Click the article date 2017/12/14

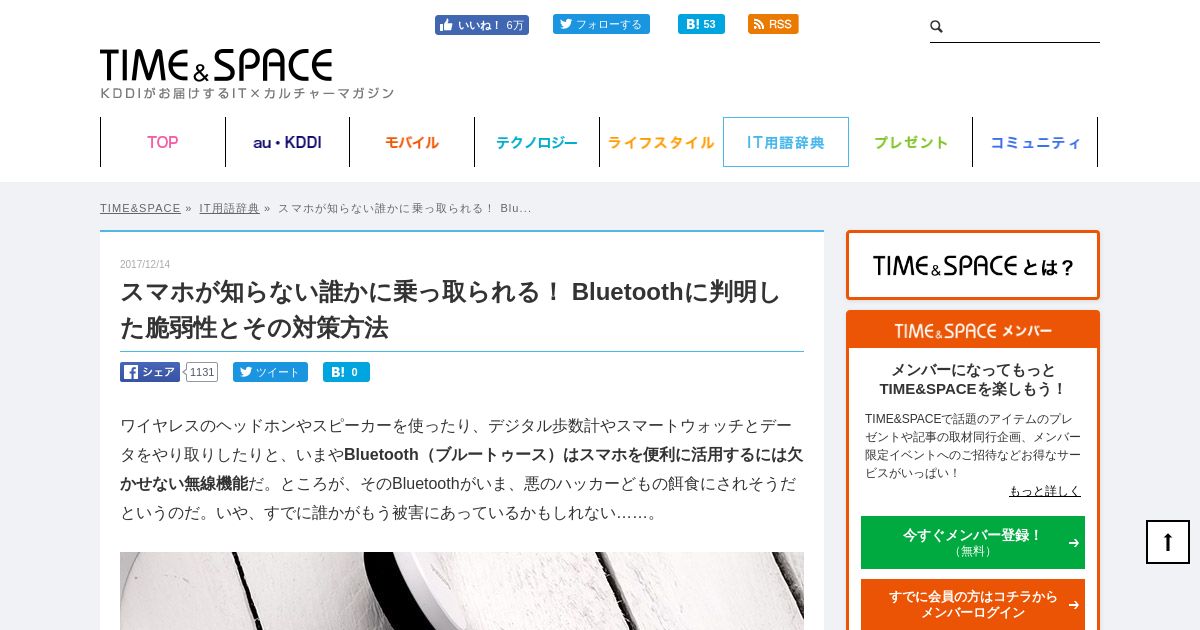pos(145,264)
